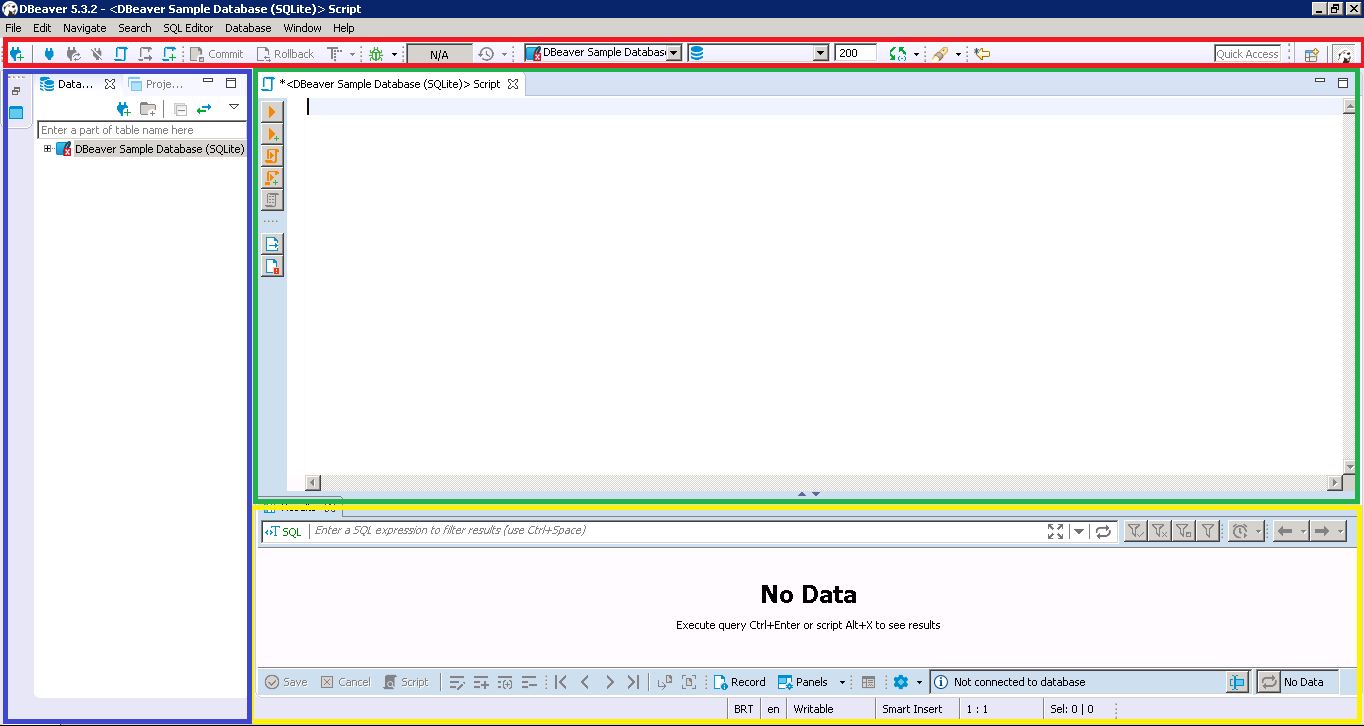
Task: Toggle the status message details button
Action: (1237, 682)
